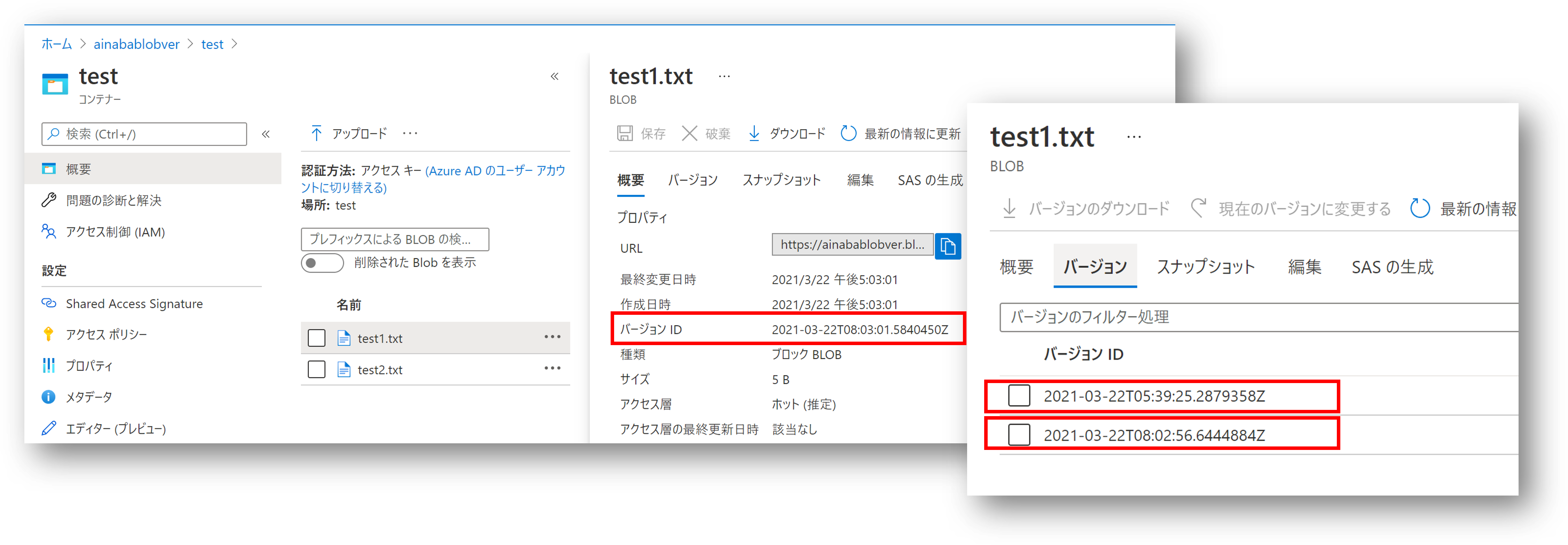Viewport: 1568px width, 545px height.
Task: Click 最新の情報に更新 refresh in blob pane
Action: coord(901,133)
